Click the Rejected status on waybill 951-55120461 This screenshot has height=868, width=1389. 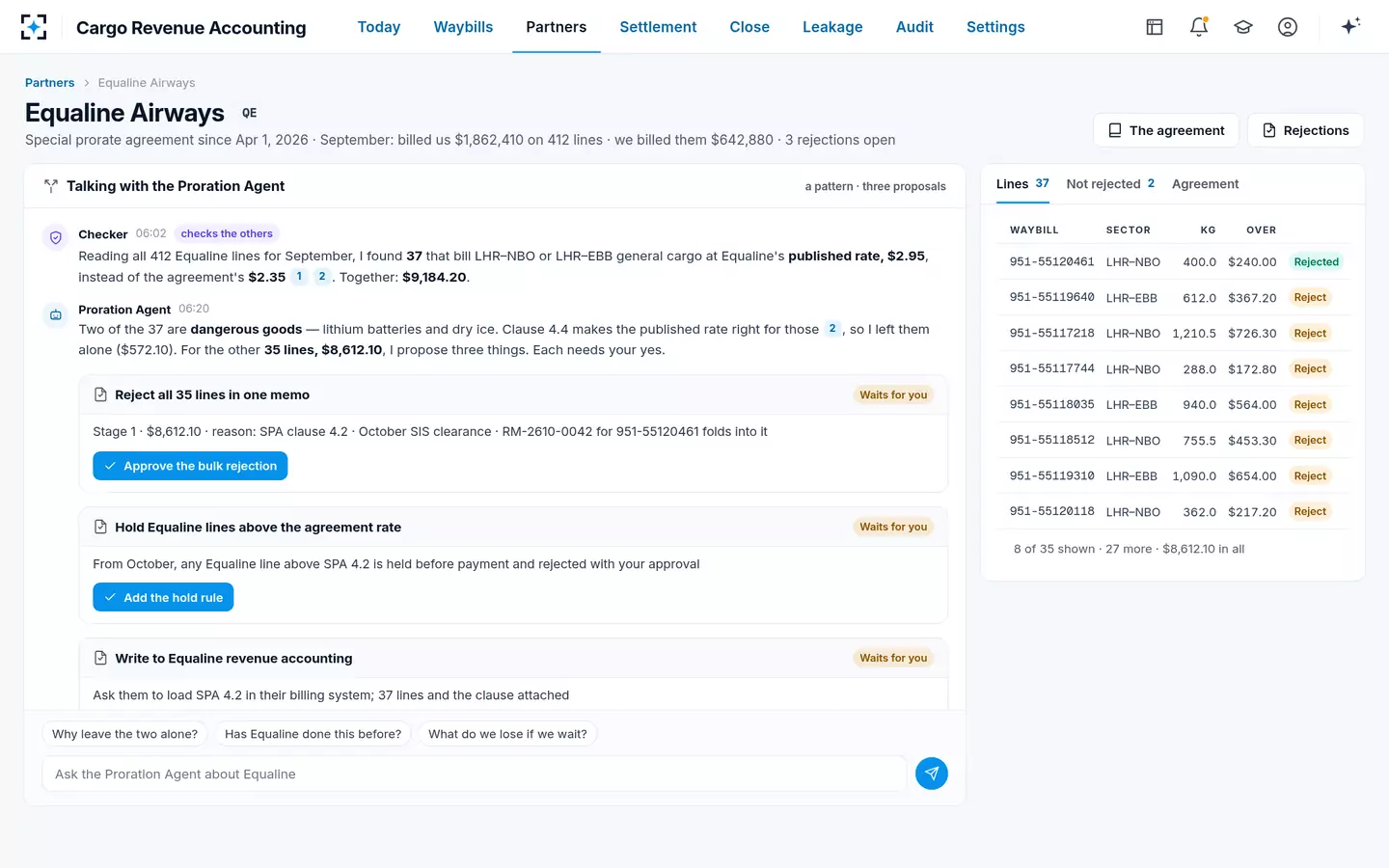pyautogui.click(x=1317, y=262)
